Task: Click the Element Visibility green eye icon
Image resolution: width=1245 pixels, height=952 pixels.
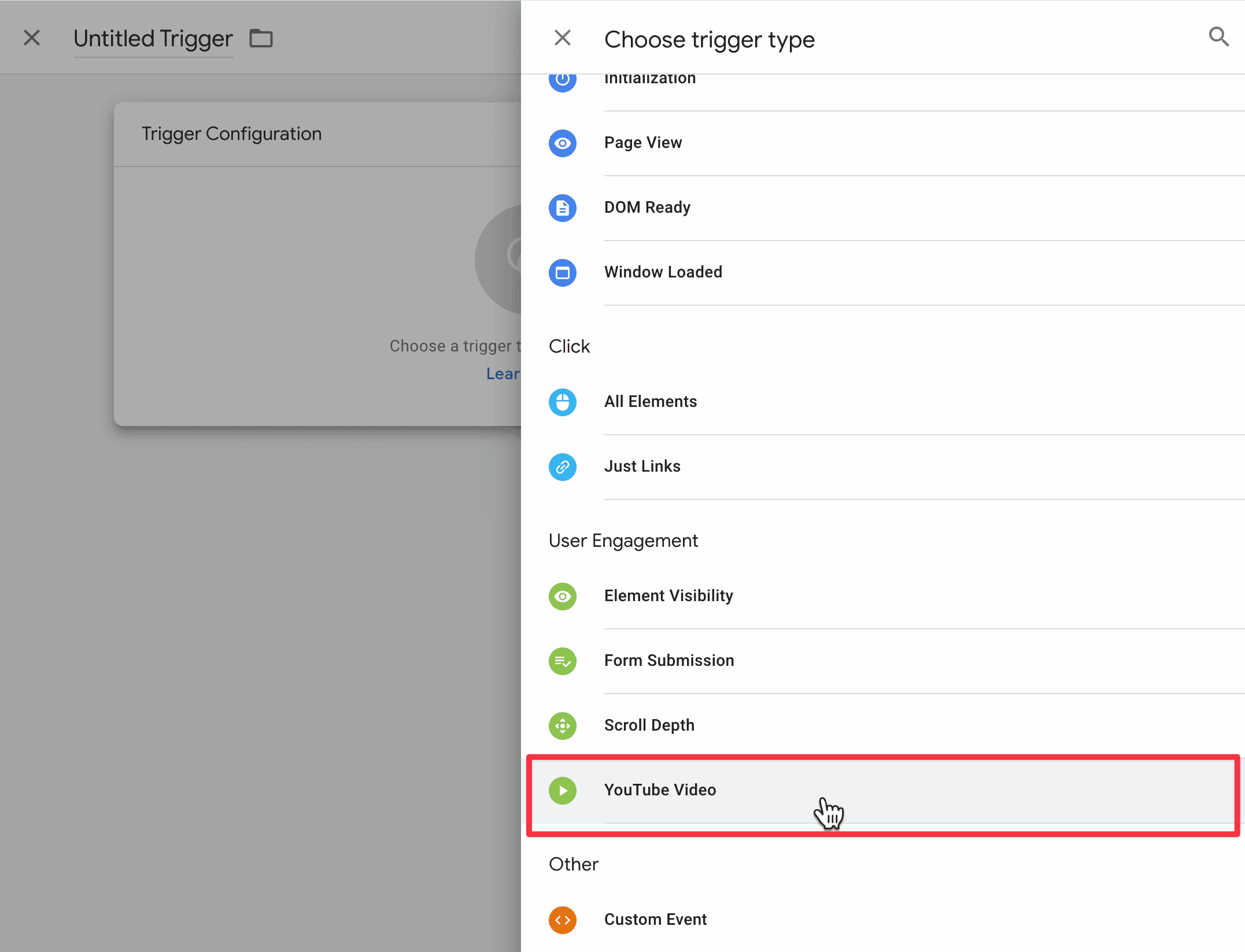Action: [x=562, y=597]
